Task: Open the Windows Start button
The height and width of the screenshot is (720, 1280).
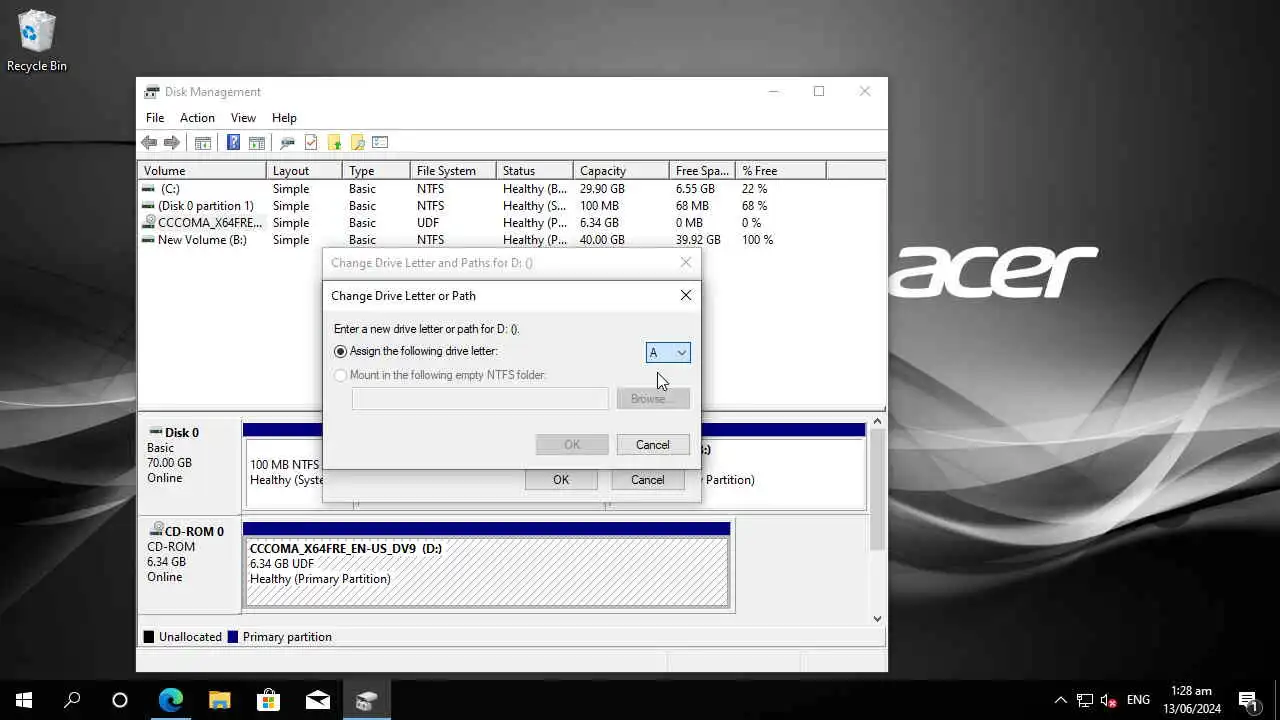Action: pyautogui.click(x=24, y=700)
